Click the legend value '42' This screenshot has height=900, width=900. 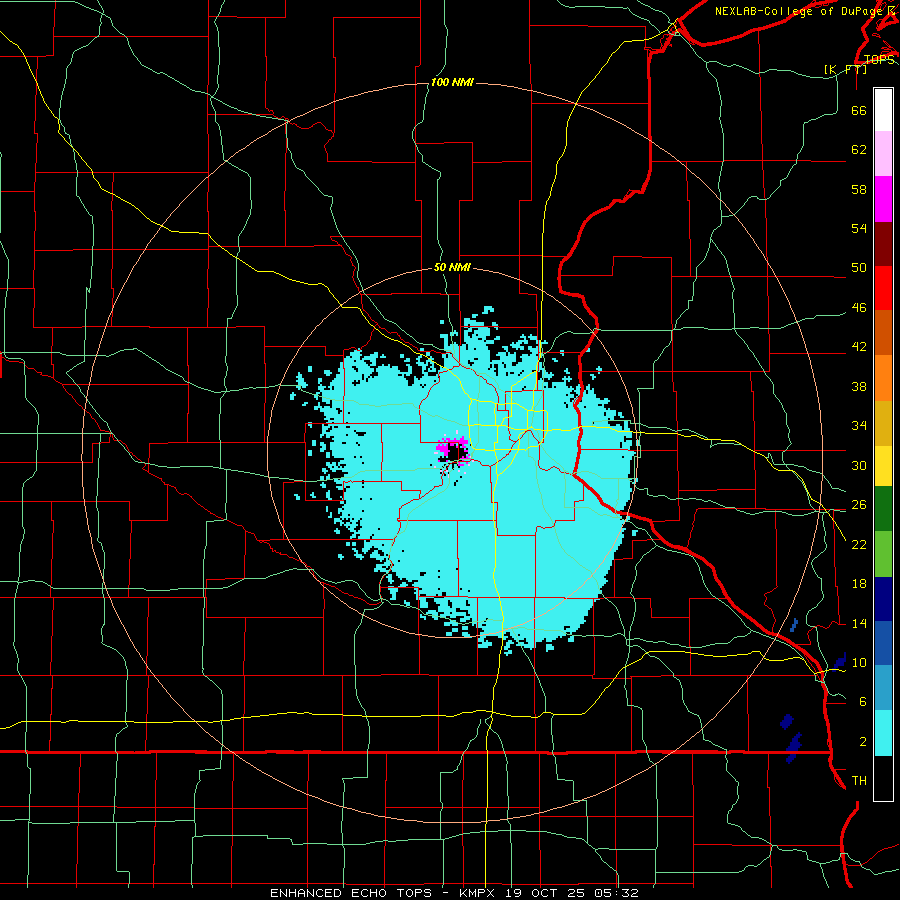859,347
